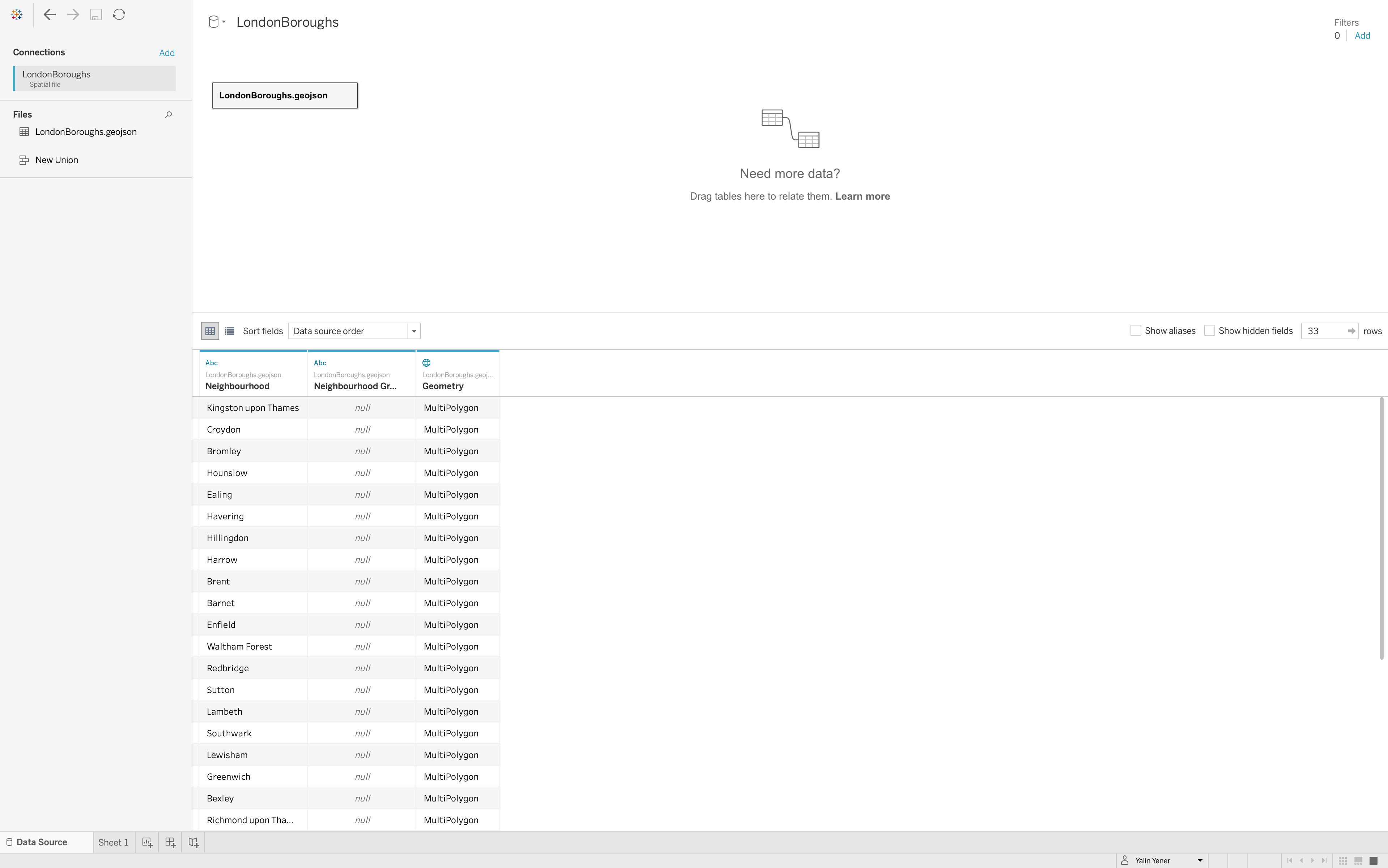Click the Tableau logo start icon
This screenshot has height=868, width=1388.
tap(17, 14)
